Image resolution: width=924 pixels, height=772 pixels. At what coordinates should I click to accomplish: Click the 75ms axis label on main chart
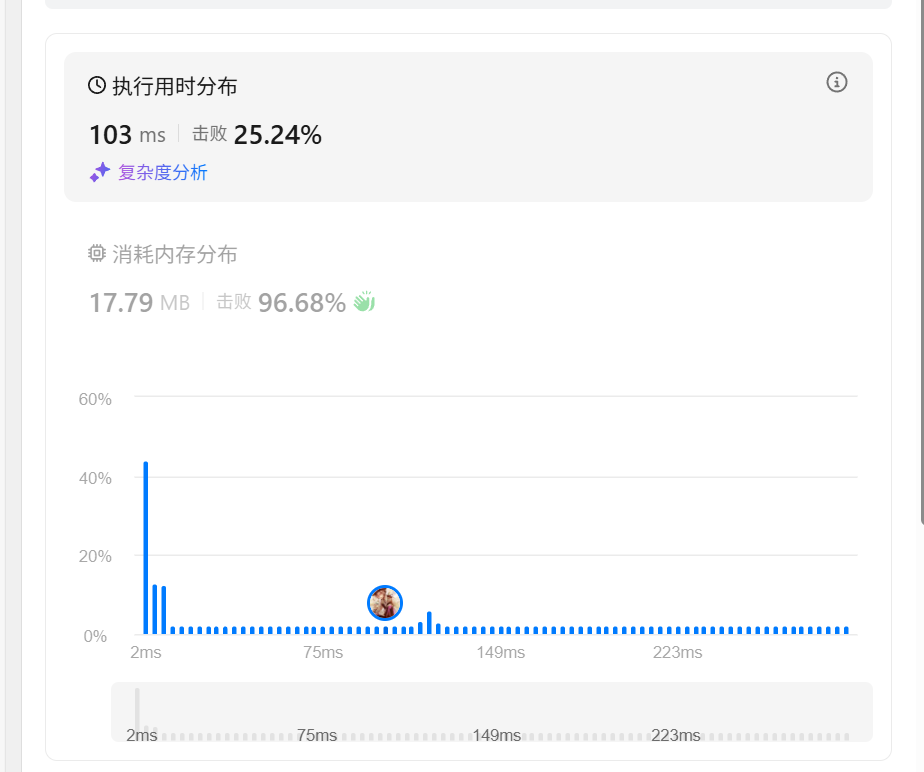(323, 652)
